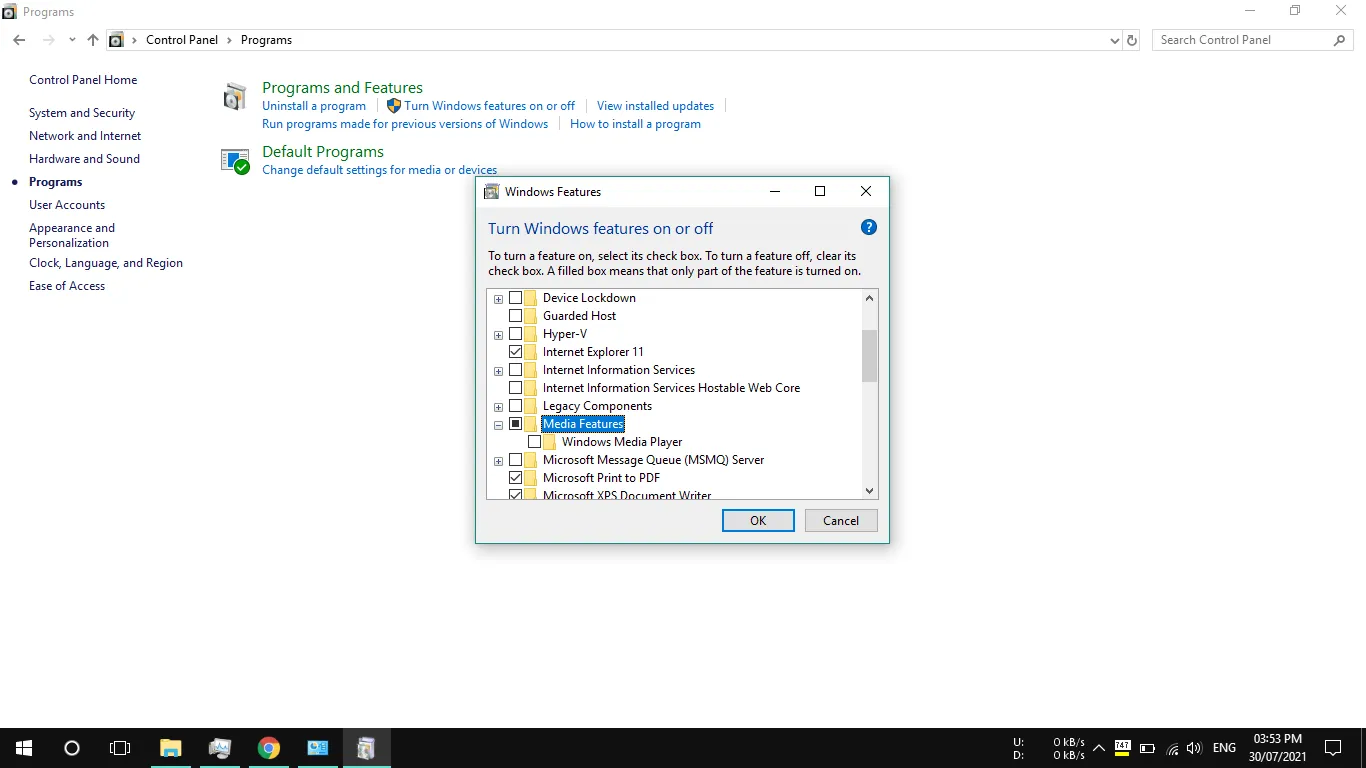Focus the Search Control Panel field
Image resolution: width=1366 pixels, height=768 pixels.
(x=1253, y=40)
